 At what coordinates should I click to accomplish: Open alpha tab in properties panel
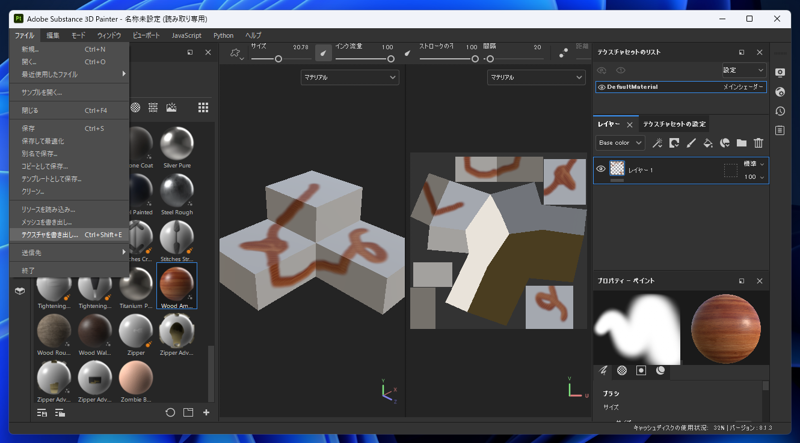(622, 371)
